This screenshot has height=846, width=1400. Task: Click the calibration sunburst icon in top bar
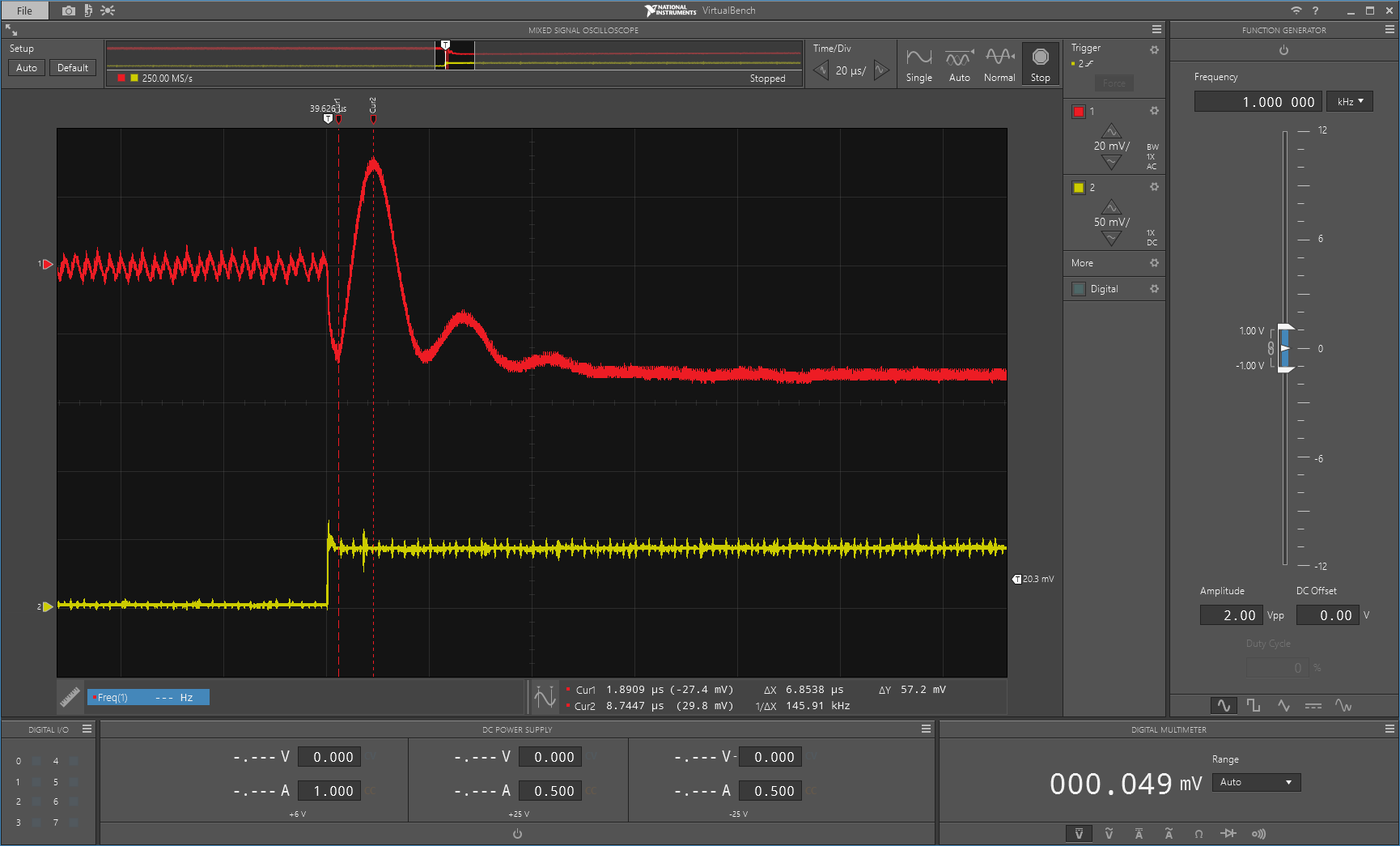tap(108, 11)
